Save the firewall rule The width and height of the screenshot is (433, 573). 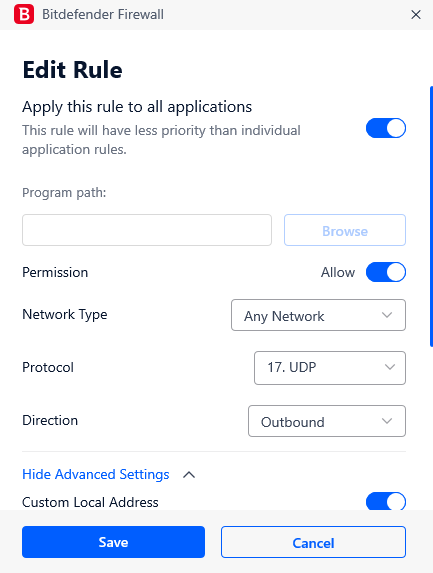[113, 542]
